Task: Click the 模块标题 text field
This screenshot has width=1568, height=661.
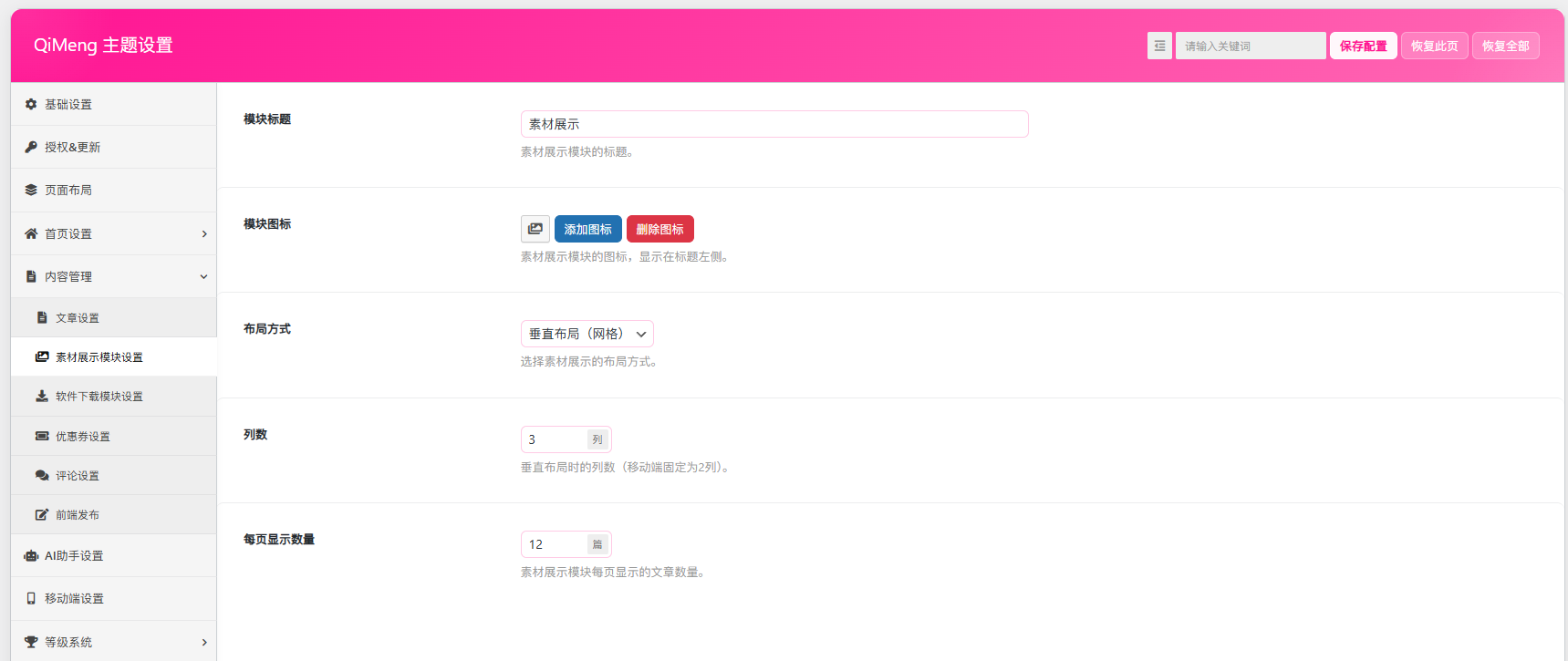Action: (774, 124)
